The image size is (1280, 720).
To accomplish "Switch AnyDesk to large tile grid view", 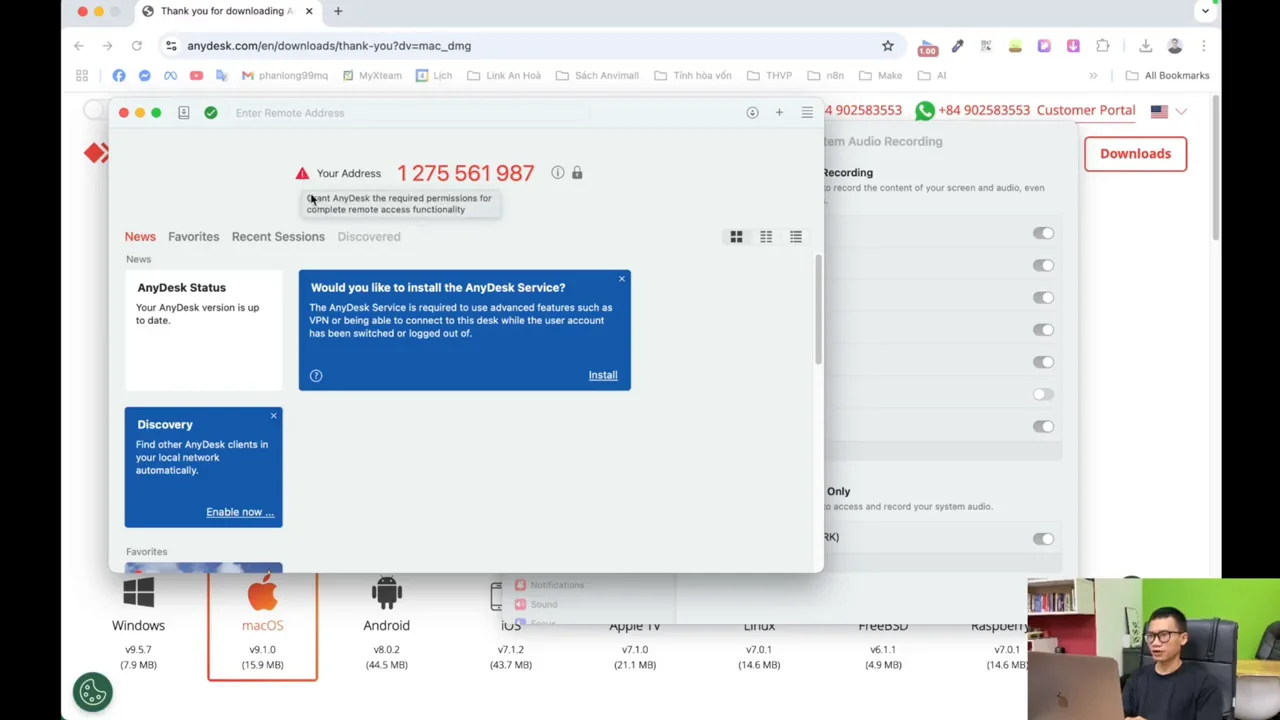I will [x=736, y=237].
